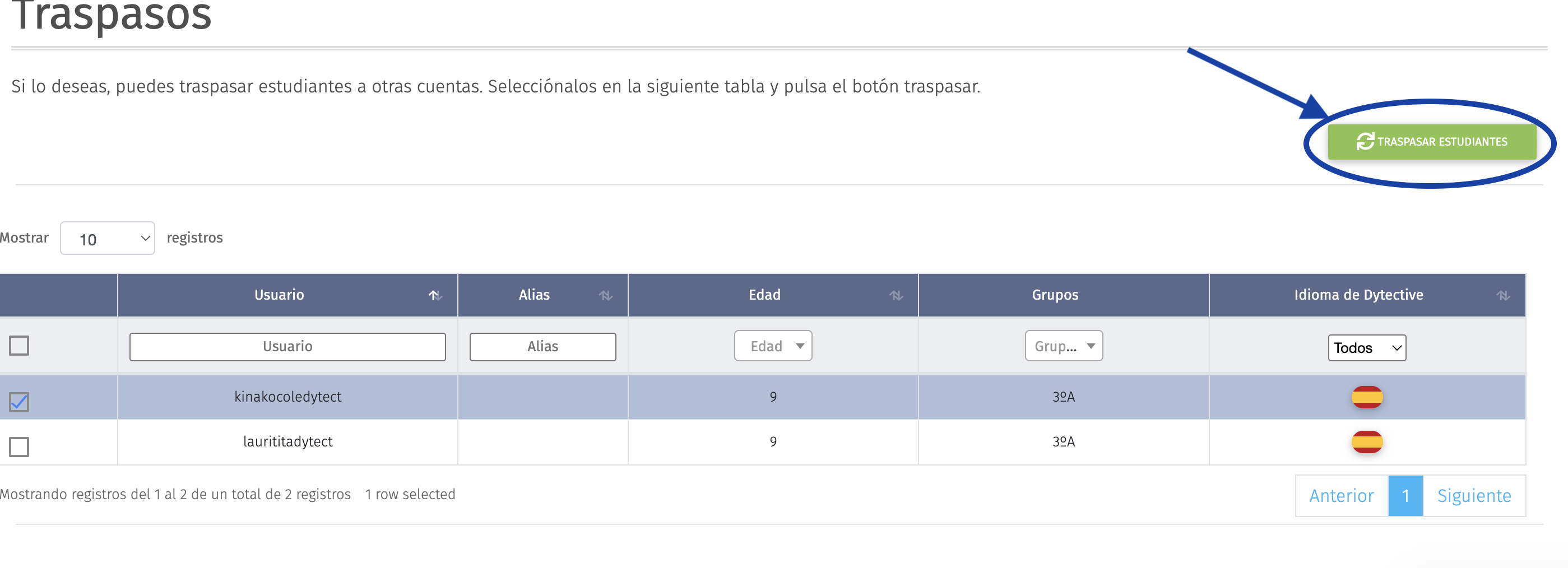The height and width of the screenshot is (568, 1568).
Task: Click the refresh icon on Traspasar Estudiantes
Action: pos(1365,142)
